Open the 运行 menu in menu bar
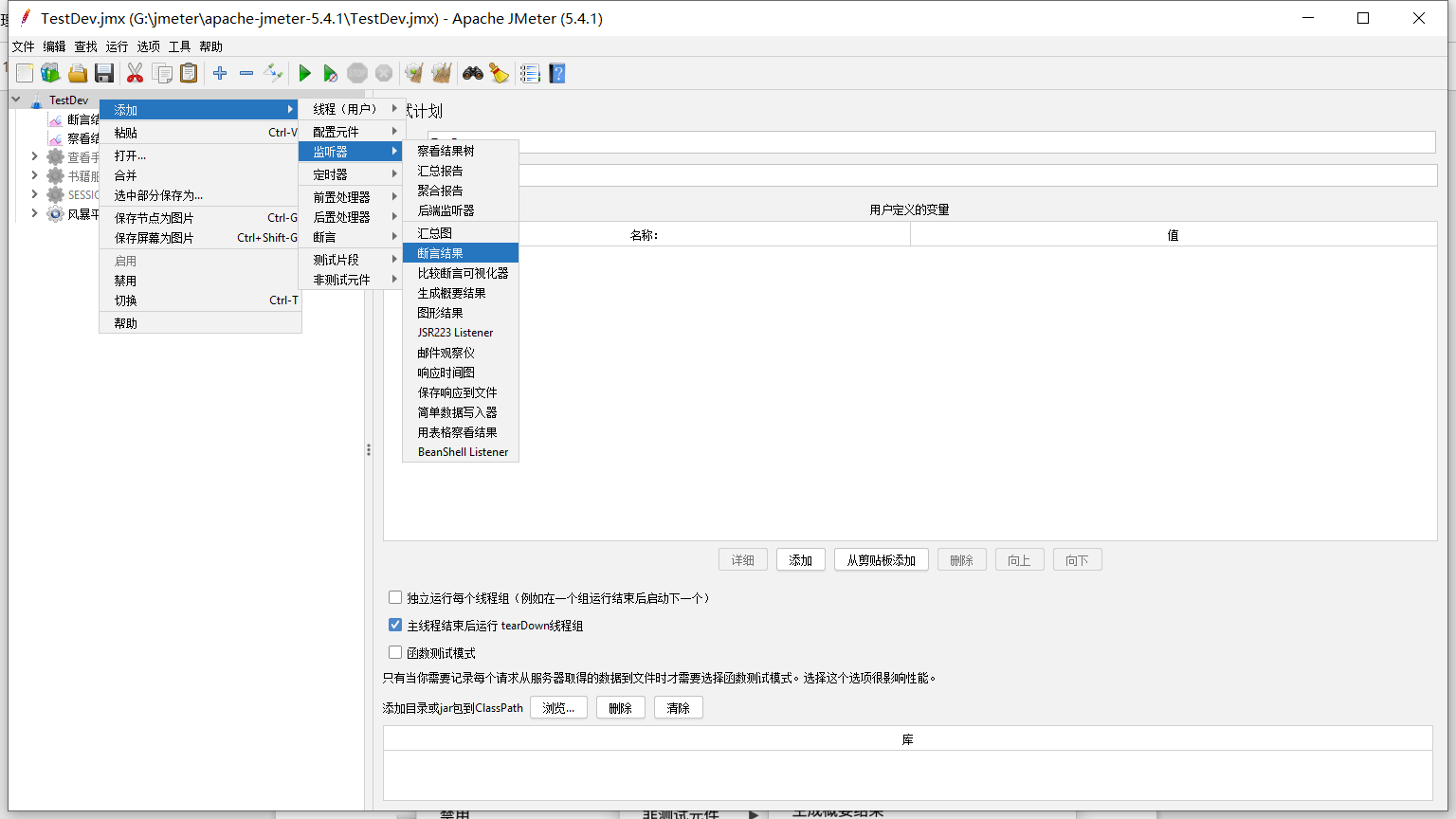Screen dimensions: 1456x819 coord(117,46)
